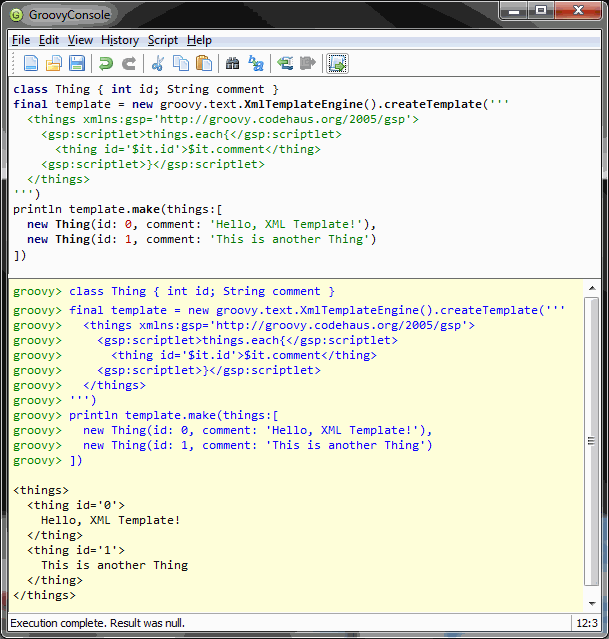Viewport: 609px width, 639px height.
Task: Paste from clipboard using the Paste icon
Action: (204, 64)
